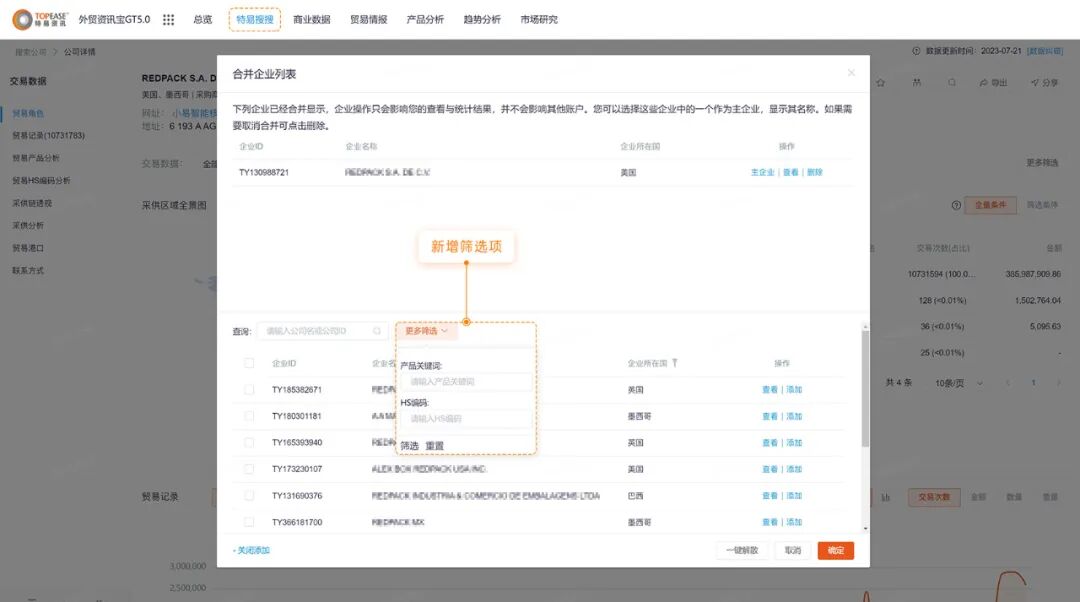Click dialog list vertical scrollbar thumb
The image size is (1080, 602).
pyautogui.click(x=865, y=389)
